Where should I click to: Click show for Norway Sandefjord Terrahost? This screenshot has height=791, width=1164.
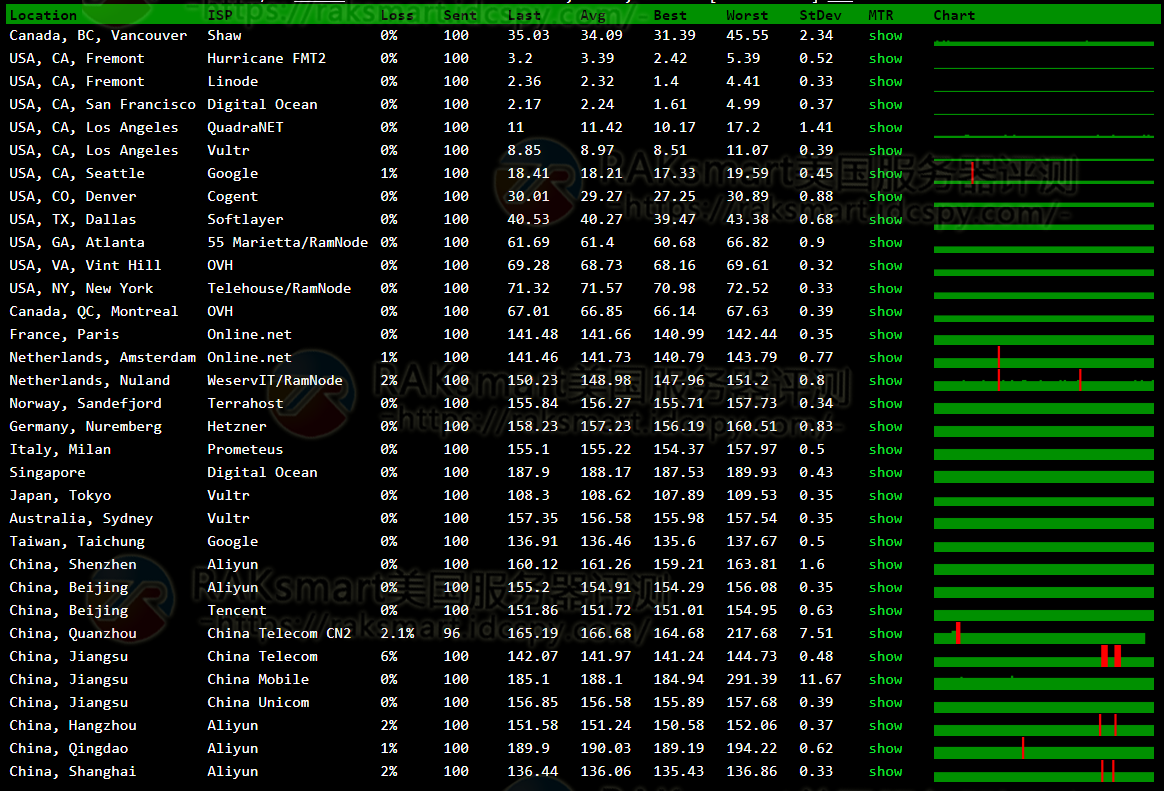886,404
